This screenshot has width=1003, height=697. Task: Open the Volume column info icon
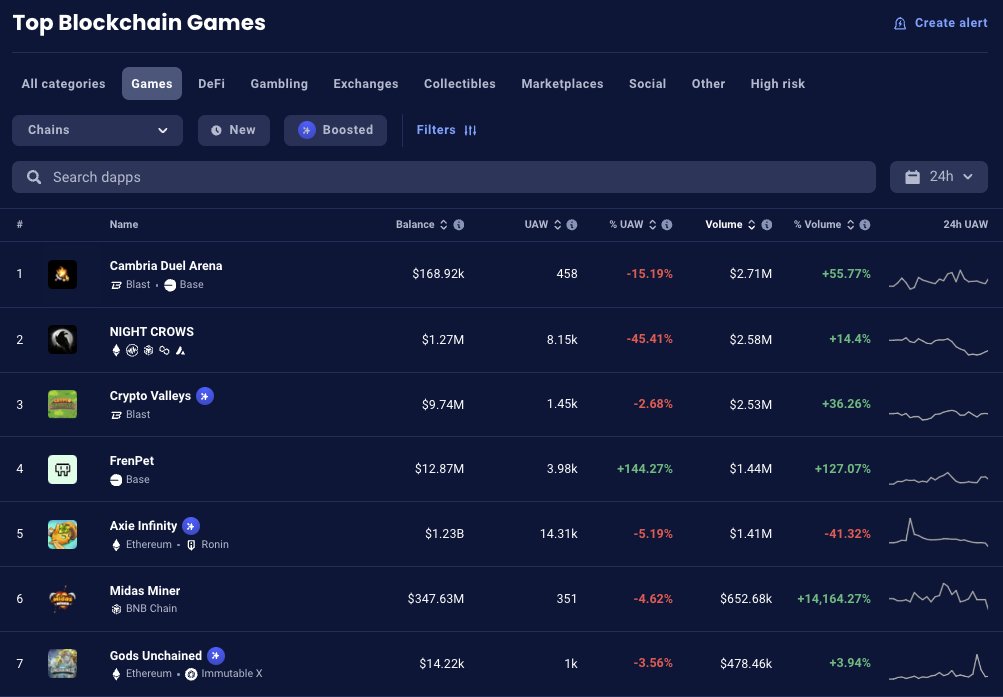coord(766,225)
